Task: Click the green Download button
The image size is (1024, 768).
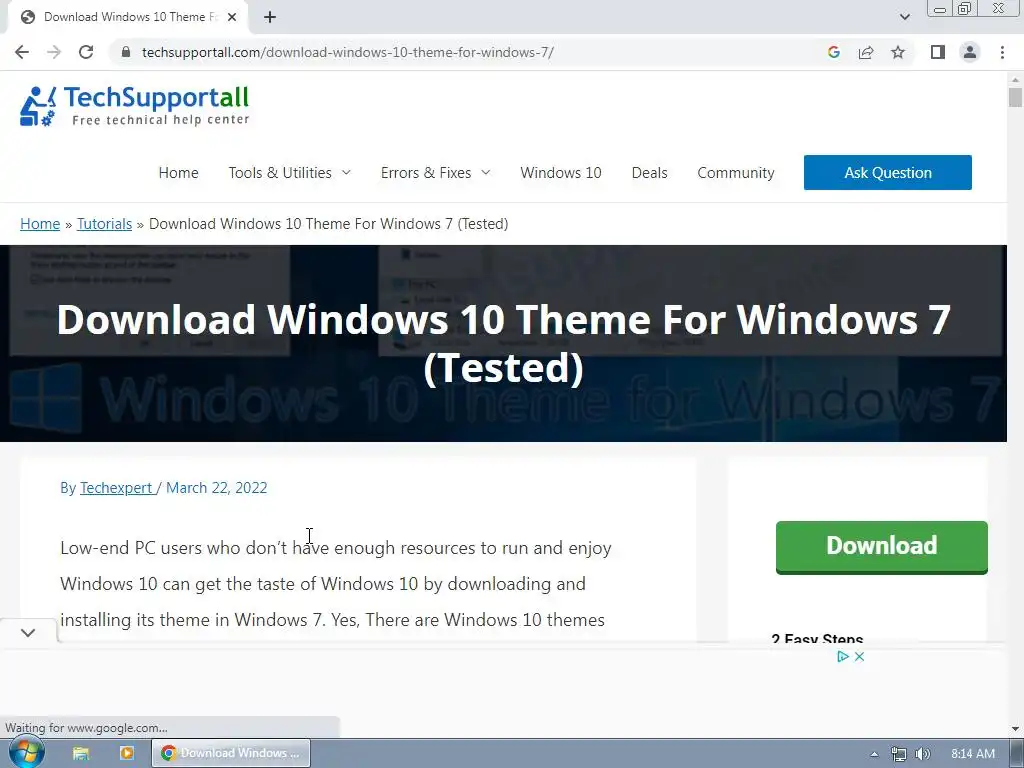Action: [x=882, y=547]
